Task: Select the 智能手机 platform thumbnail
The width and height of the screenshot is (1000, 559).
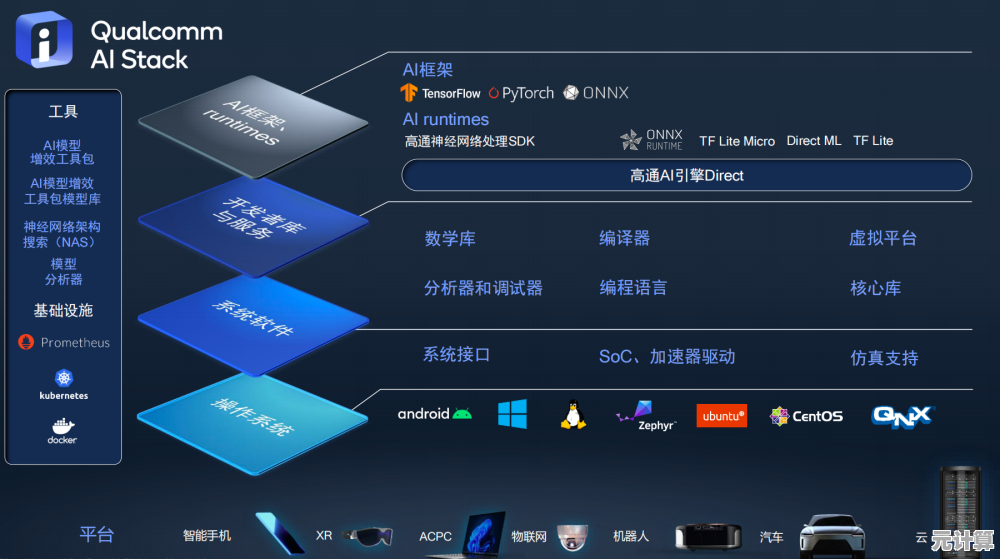Action: click(x=280, y=533)
